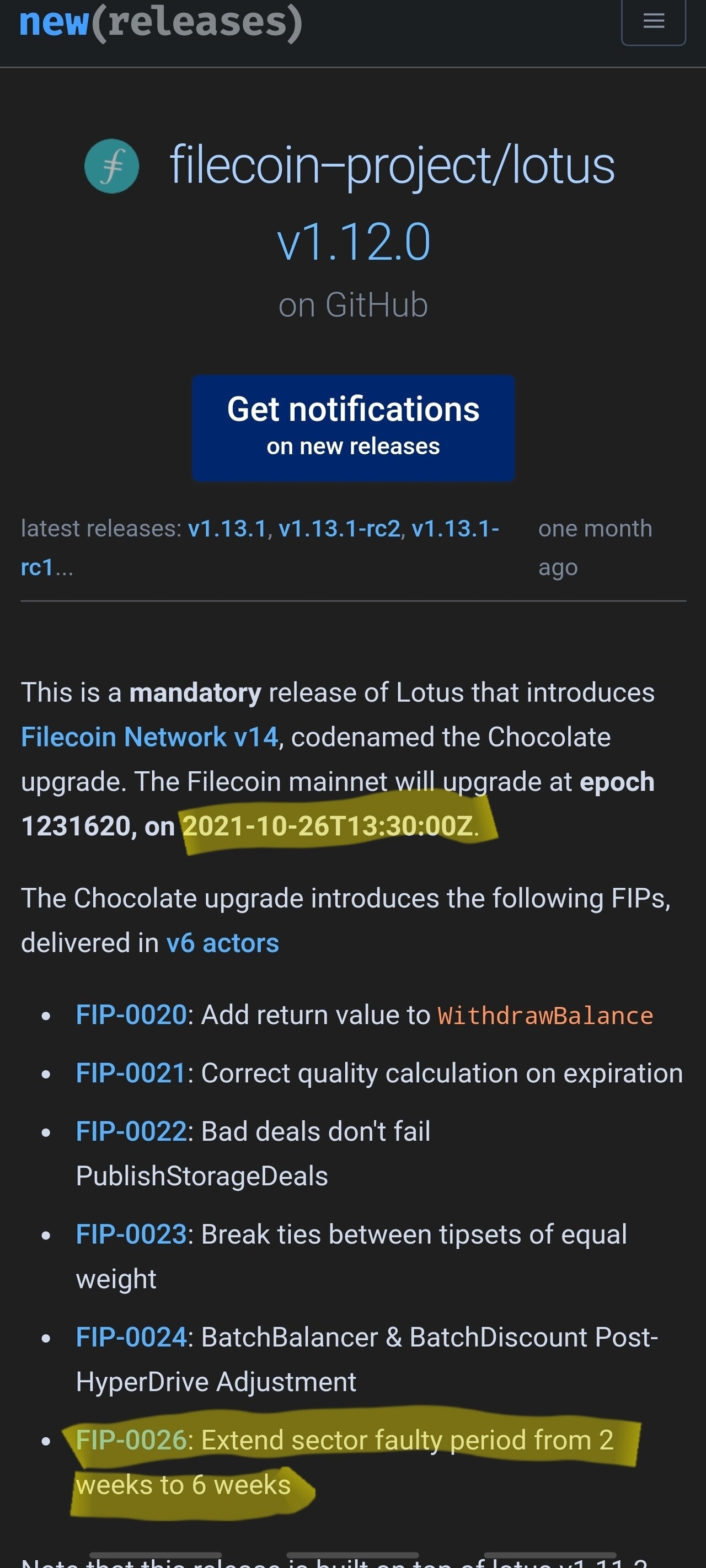
Task: Open the FIP-0024 proposal link
Action: point(131,1338)
